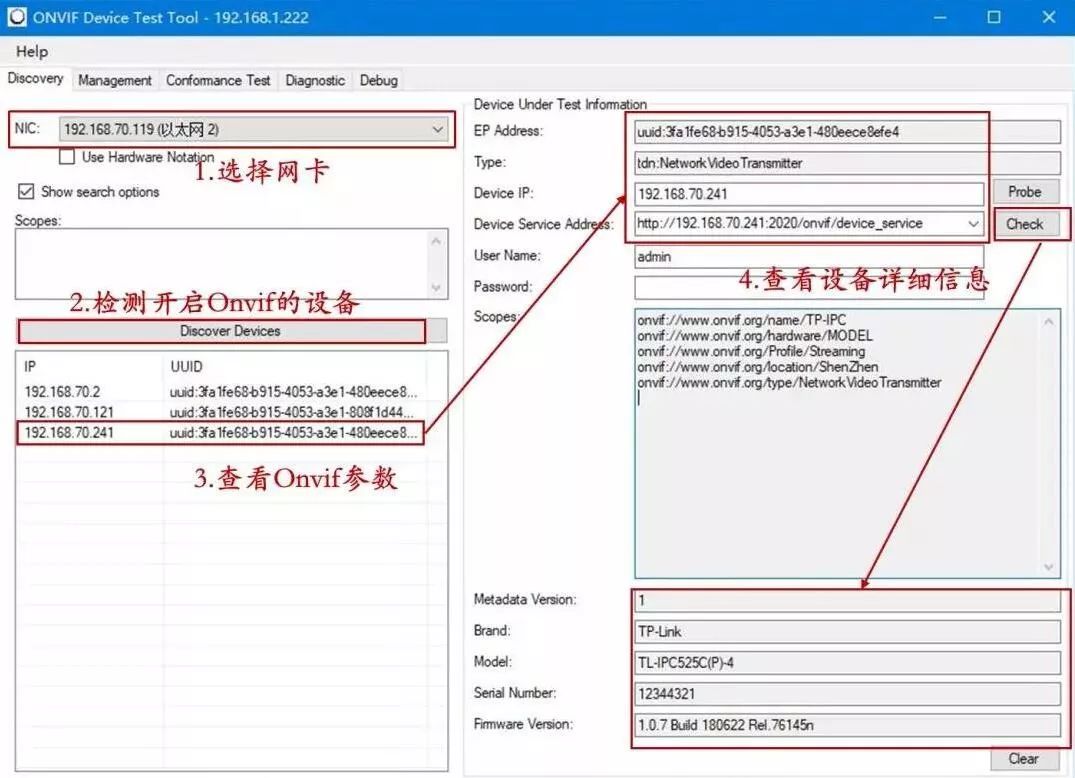Enable Use Hardware Notation checkbox
This screenshot has height=778, width=1075.
(x=67, y=157)
